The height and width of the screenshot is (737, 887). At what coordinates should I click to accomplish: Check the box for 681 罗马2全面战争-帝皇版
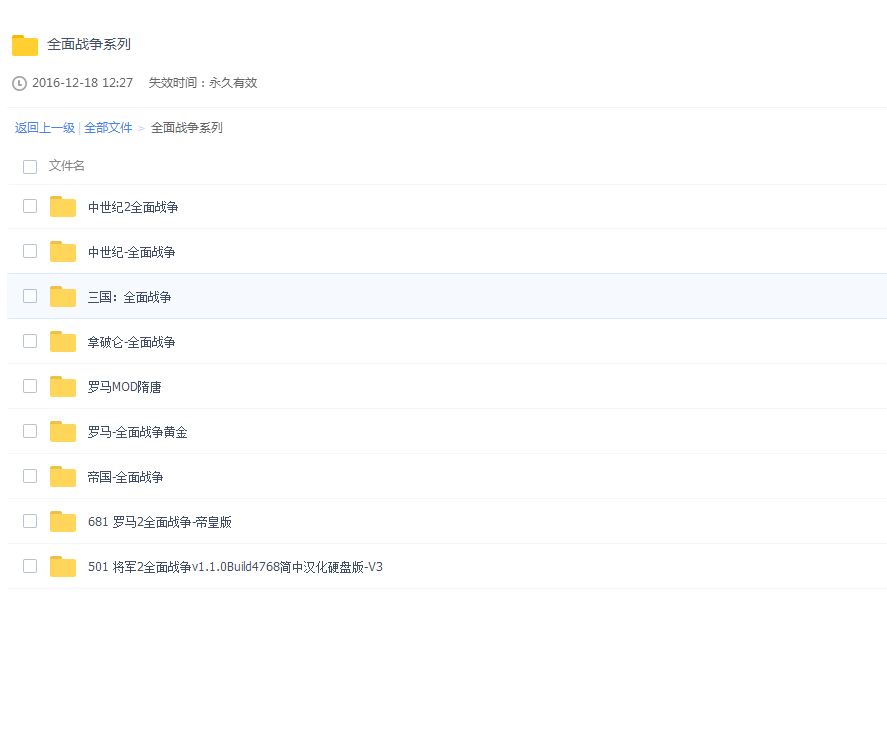tap(30, 521)
